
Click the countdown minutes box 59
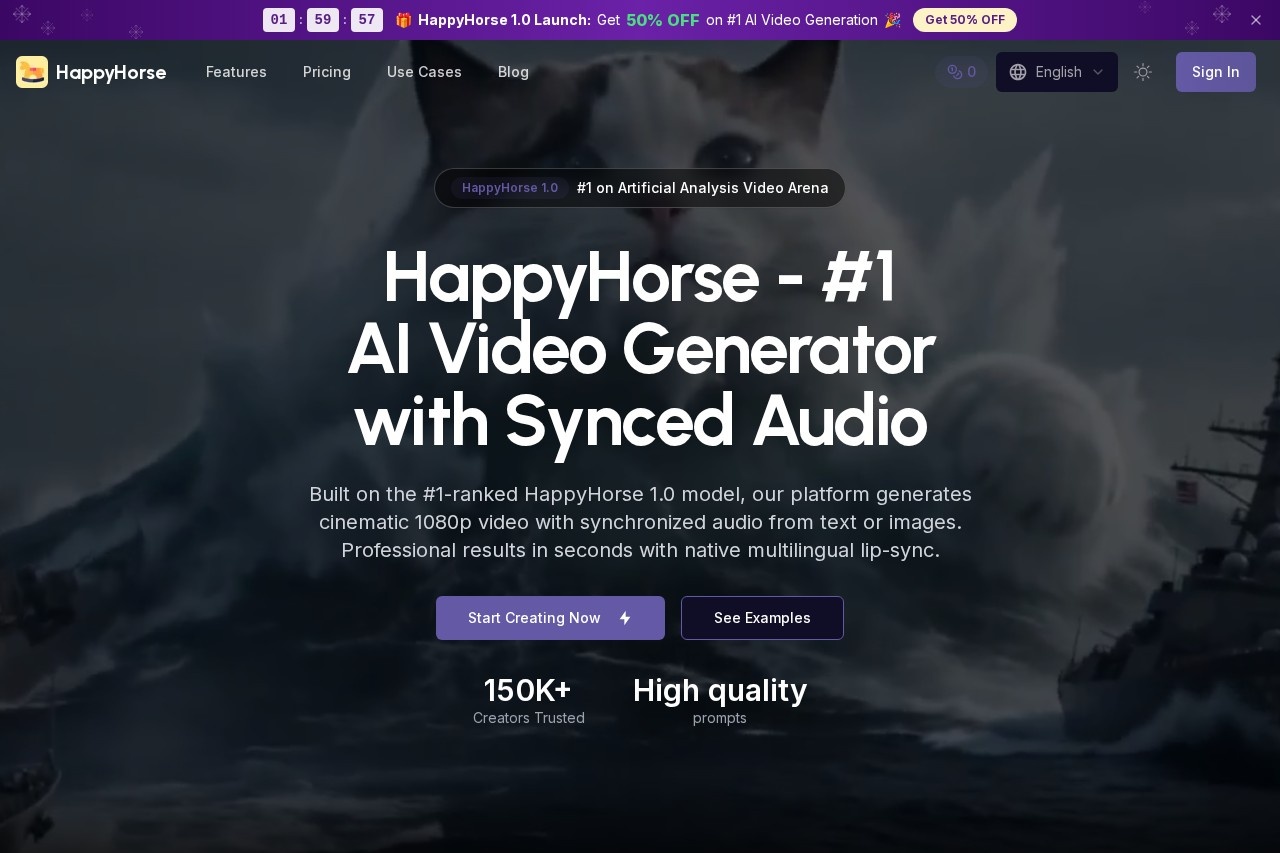click(x=323, y=20)
